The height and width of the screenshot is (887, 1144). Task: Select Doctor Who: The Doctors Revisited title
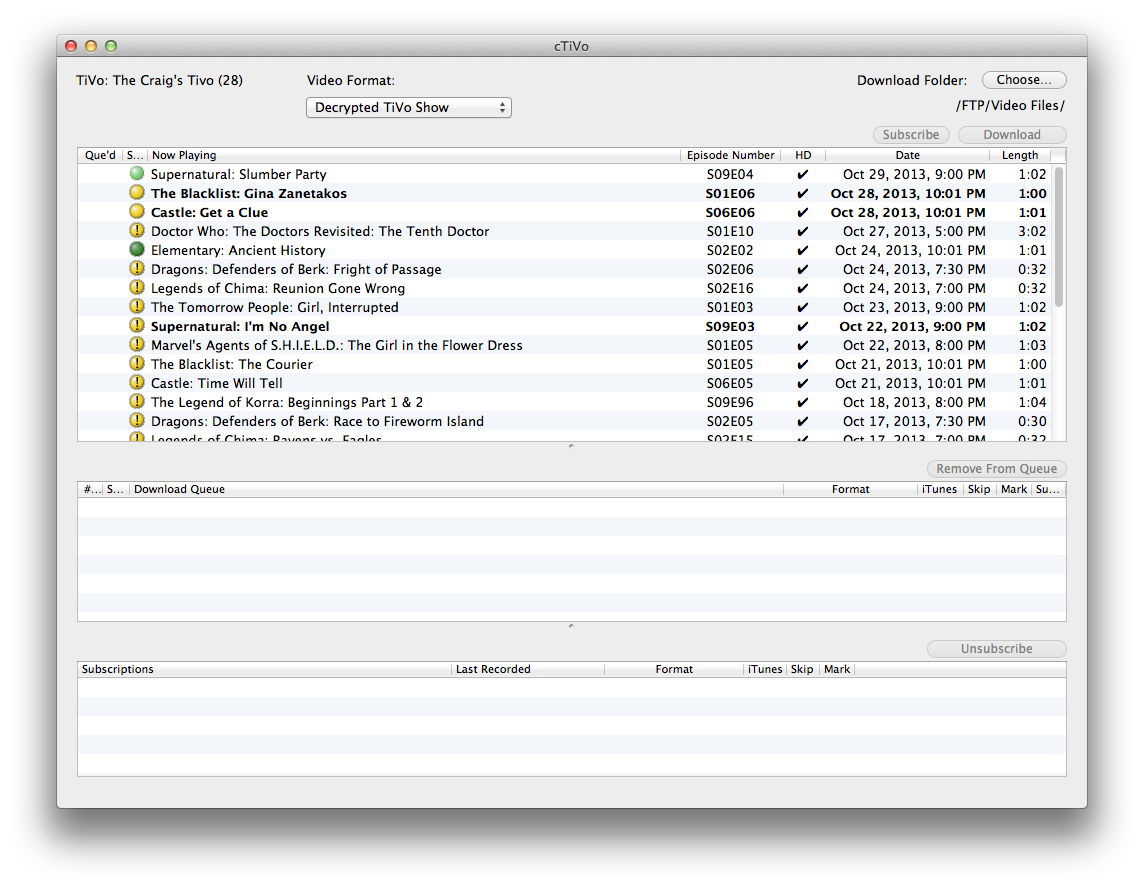coord(320,231)
